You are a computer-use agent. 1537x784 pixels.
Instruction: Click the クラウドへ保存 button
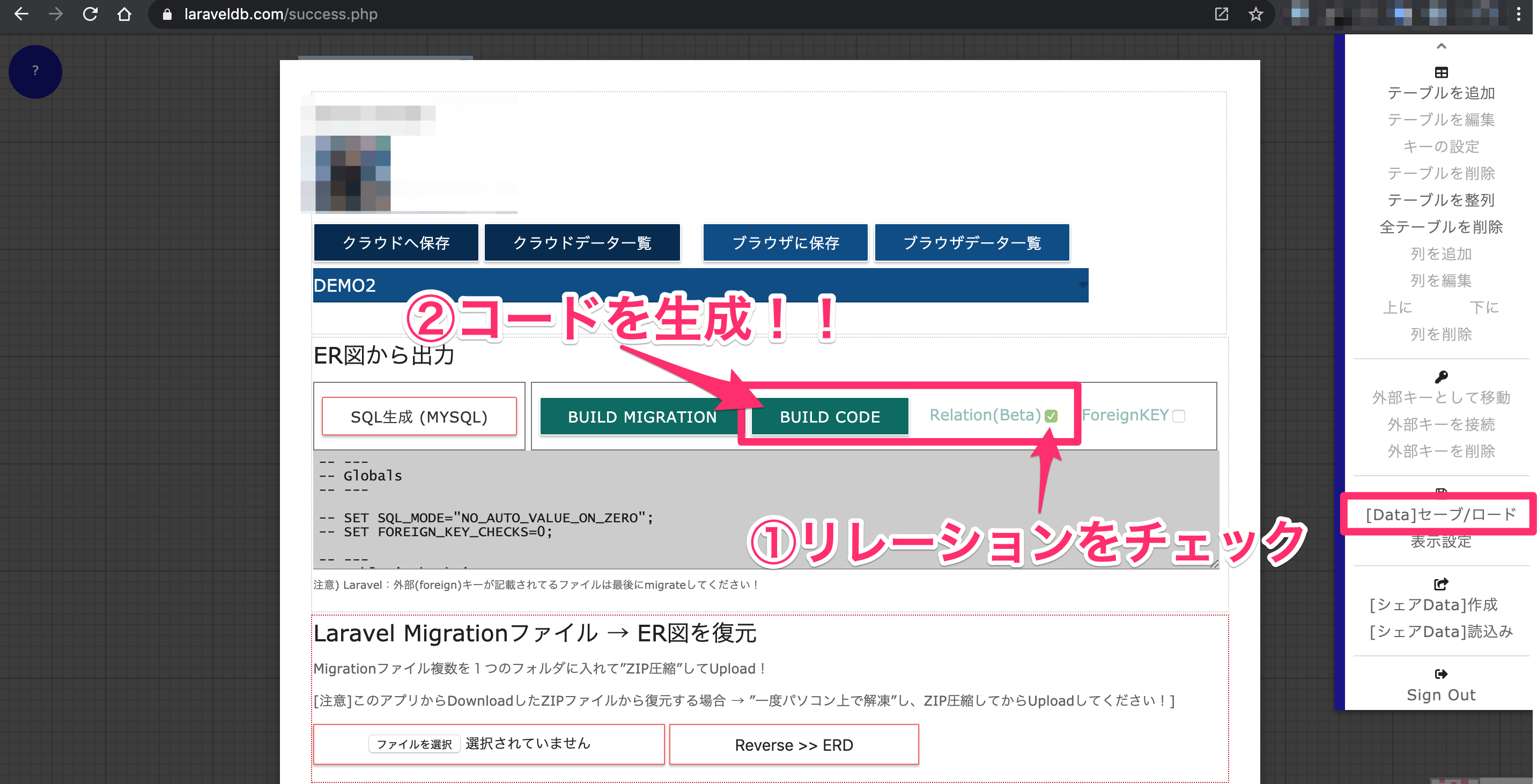[x=396, y=243]
